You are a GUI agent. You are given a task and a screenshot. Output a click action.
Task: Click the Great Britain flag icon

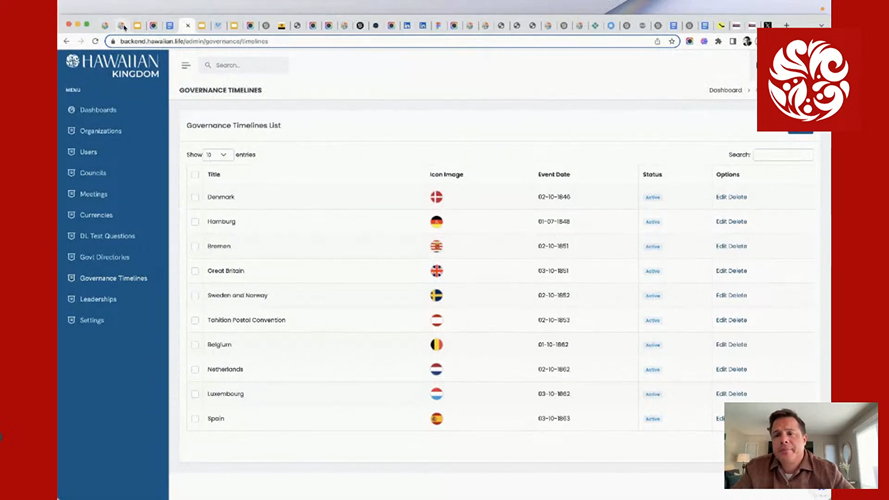(x=436, y=271)
